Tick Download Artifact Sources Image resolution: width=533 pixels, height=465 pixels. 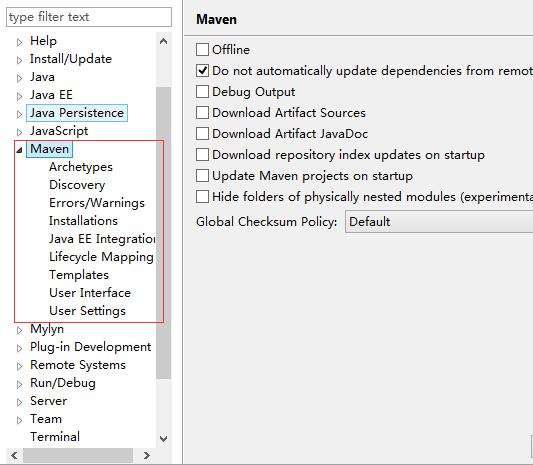tap(202, 113)
